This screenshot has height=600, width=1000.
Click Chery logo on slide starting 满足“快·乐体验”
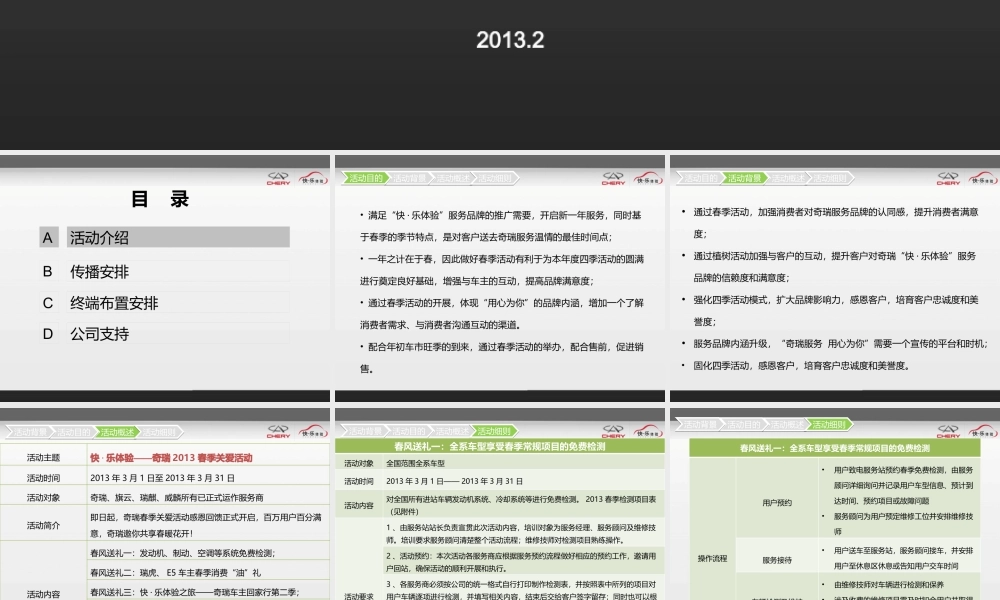613,179
